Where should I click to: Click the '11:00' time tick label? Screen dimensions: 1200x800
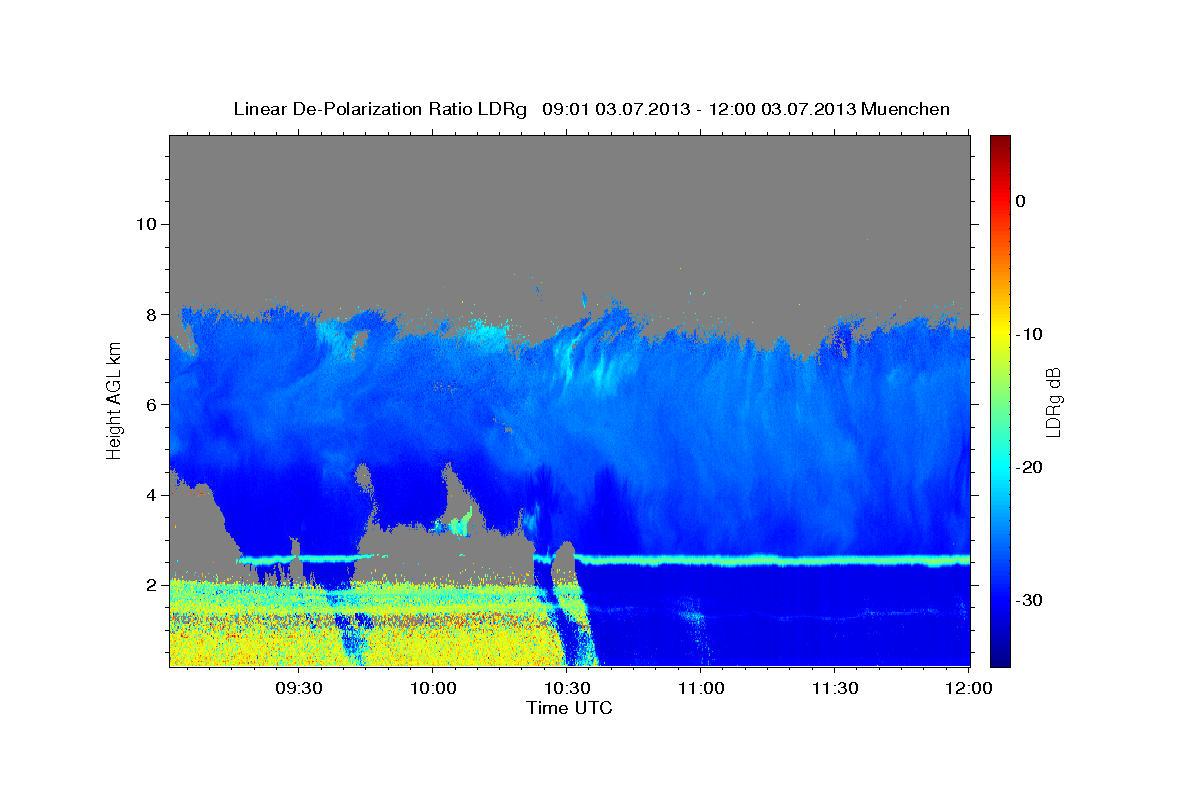coord(701,689)
